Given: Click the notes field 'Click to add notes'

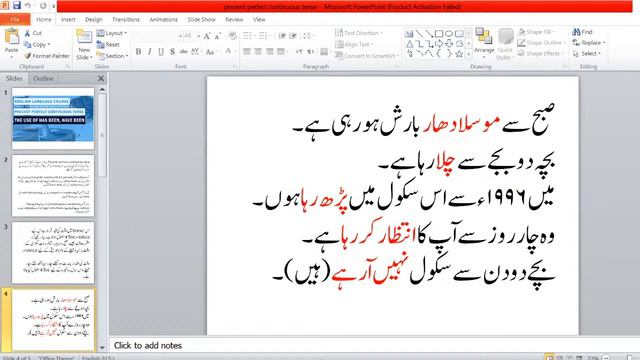Looking at the screenshot, I should point(374,345).
